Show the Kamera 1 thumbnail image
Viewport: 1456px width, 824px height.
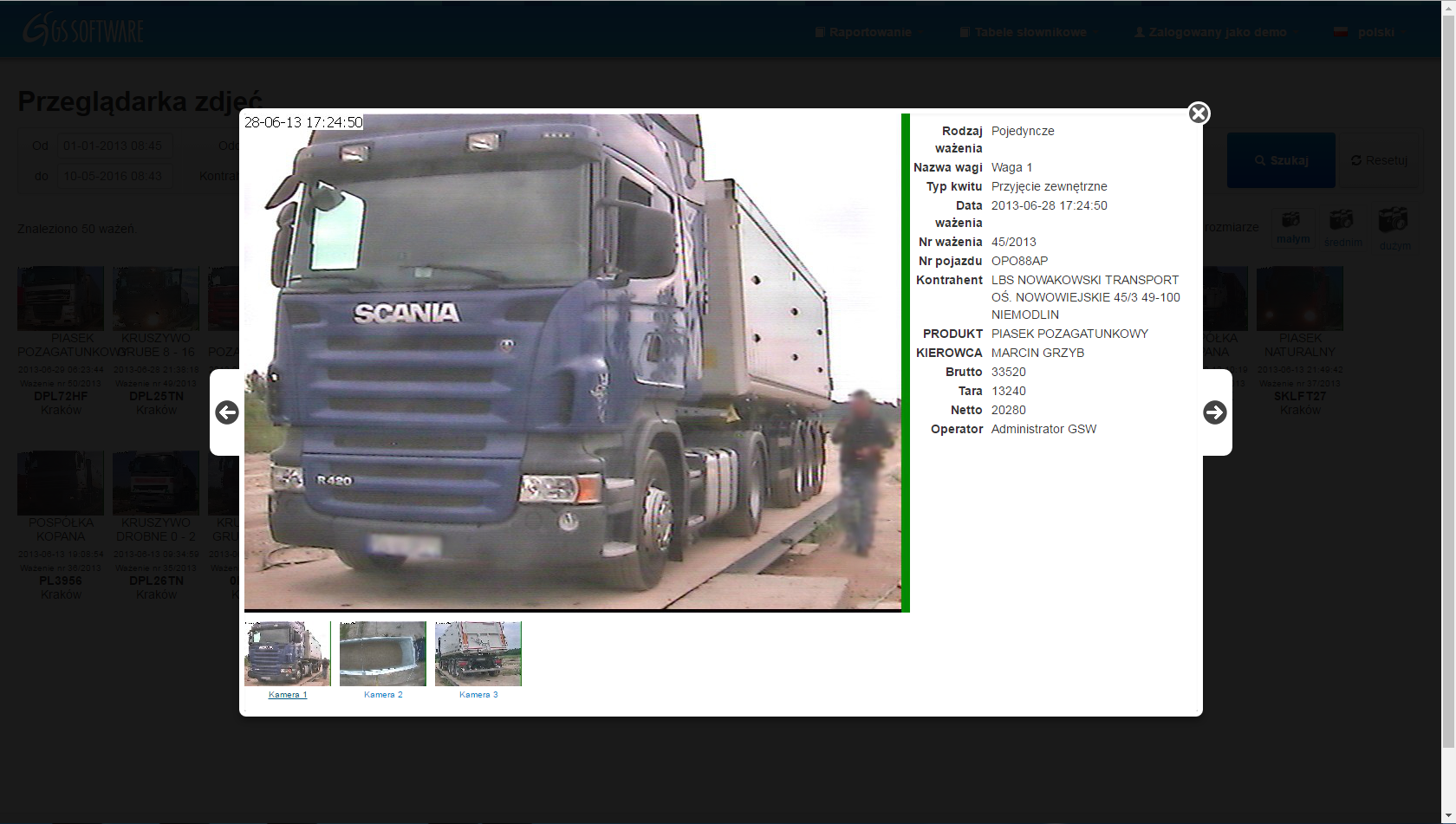tap(288, 653)
